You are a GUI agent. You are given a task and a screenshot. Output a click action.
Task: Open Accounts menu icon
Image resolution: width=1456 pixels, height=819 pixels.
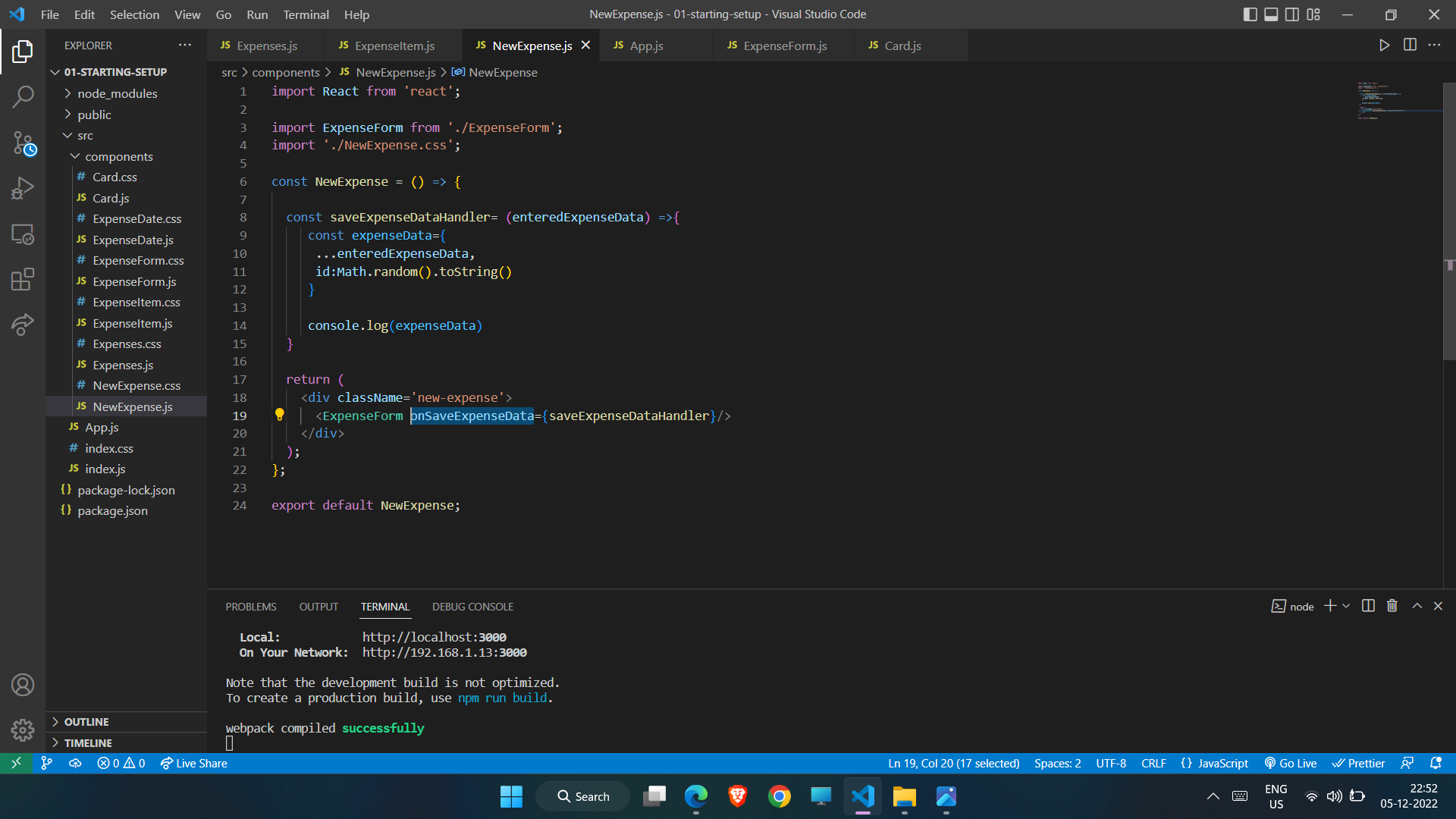click(x=23, y=685)
